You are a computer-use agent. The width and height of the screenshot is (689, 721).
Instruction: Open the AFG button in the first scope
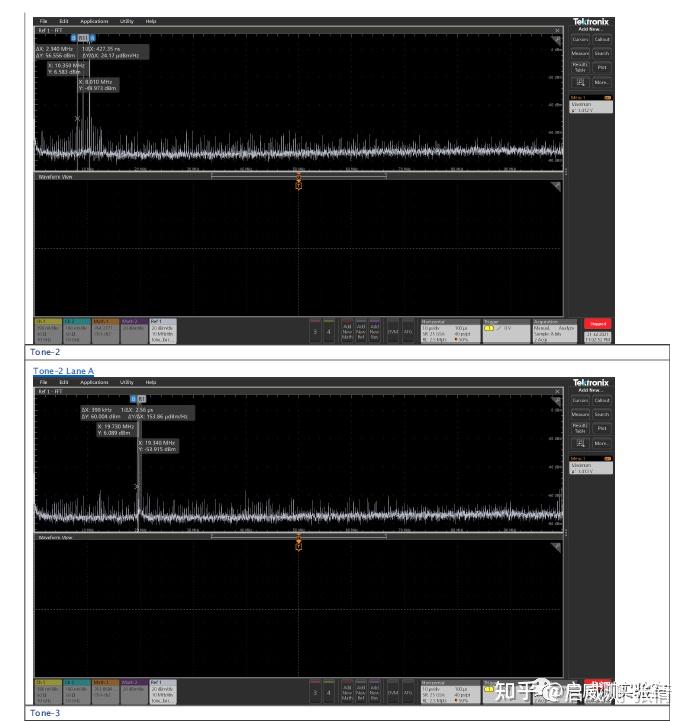[408, 331]
